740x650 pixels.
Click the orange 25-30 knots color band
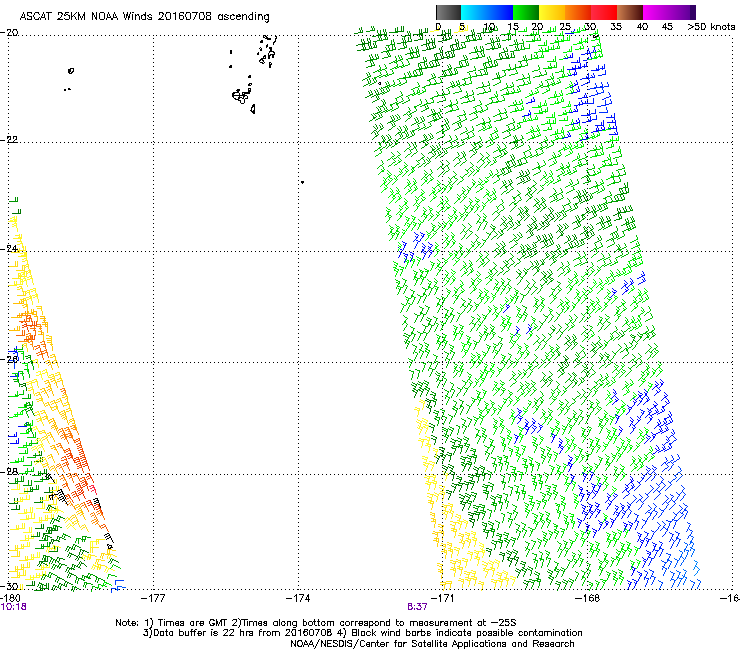click(x=578, y=12)
